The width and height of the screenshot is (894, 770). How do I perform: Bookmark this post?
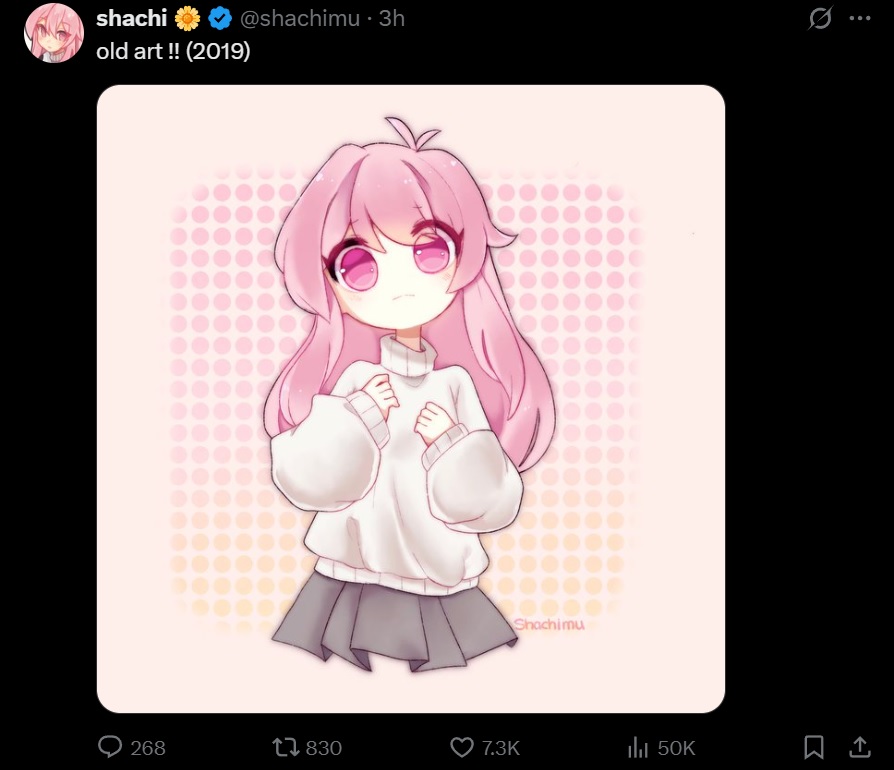(814, 747)
